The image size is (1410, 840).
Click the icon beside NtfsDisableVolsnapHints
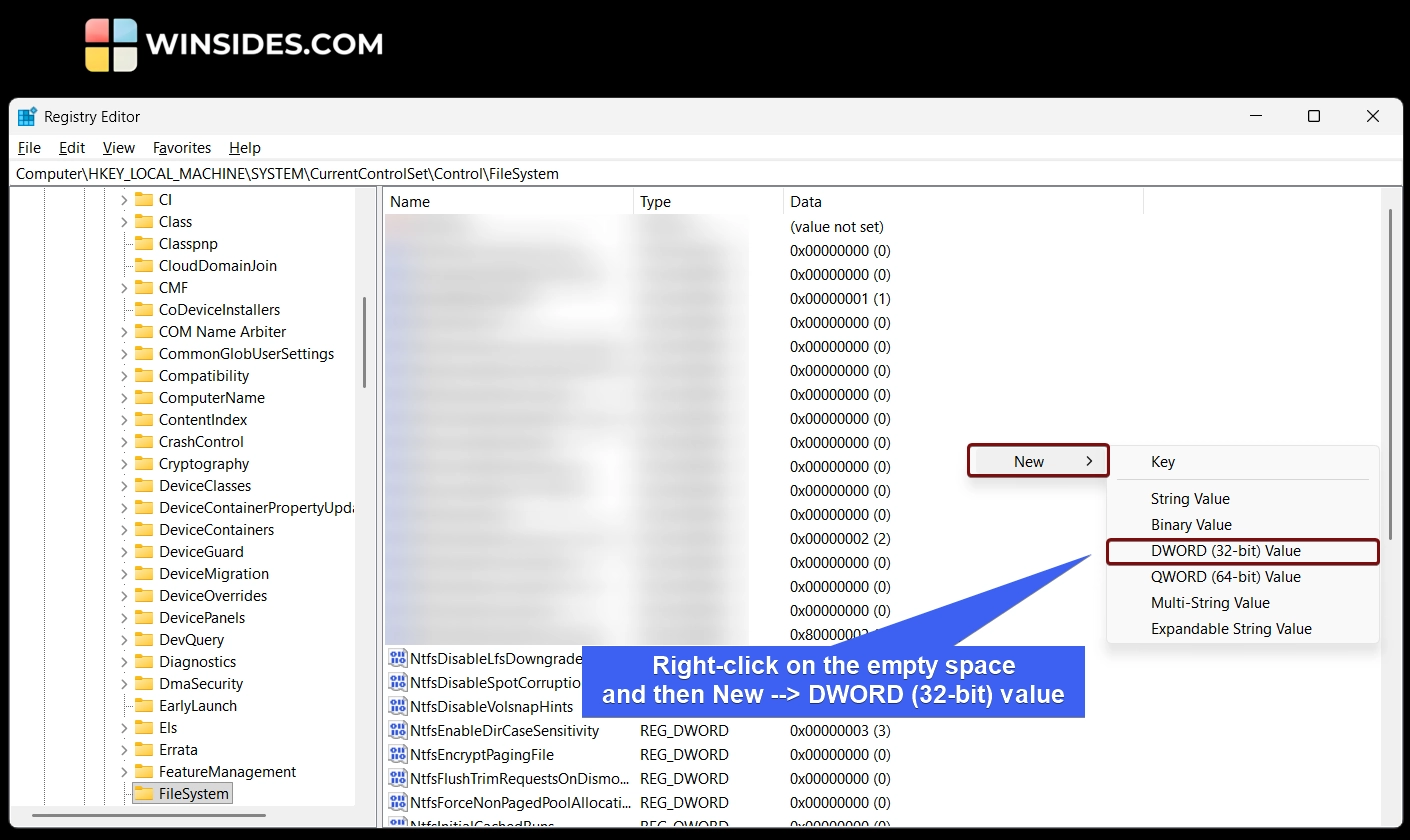397,706
